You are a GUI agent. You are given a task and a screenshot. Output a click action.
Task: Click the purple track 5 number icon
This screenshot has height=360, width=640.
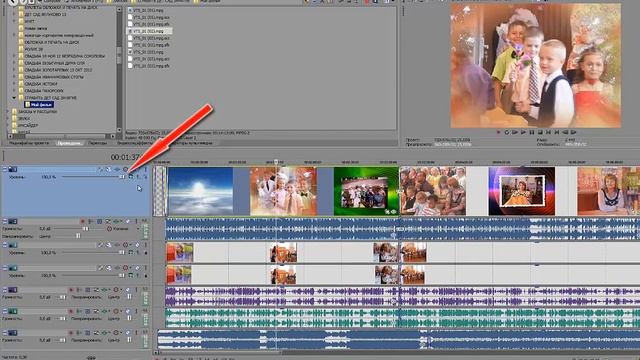pyautogui.click(x=13, y=290)
